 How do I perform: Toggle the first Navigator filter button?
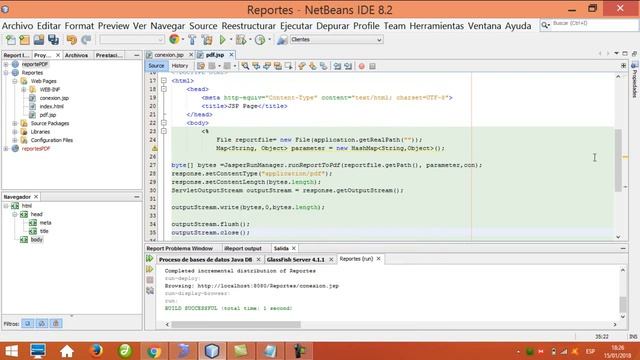click(27, 323)
